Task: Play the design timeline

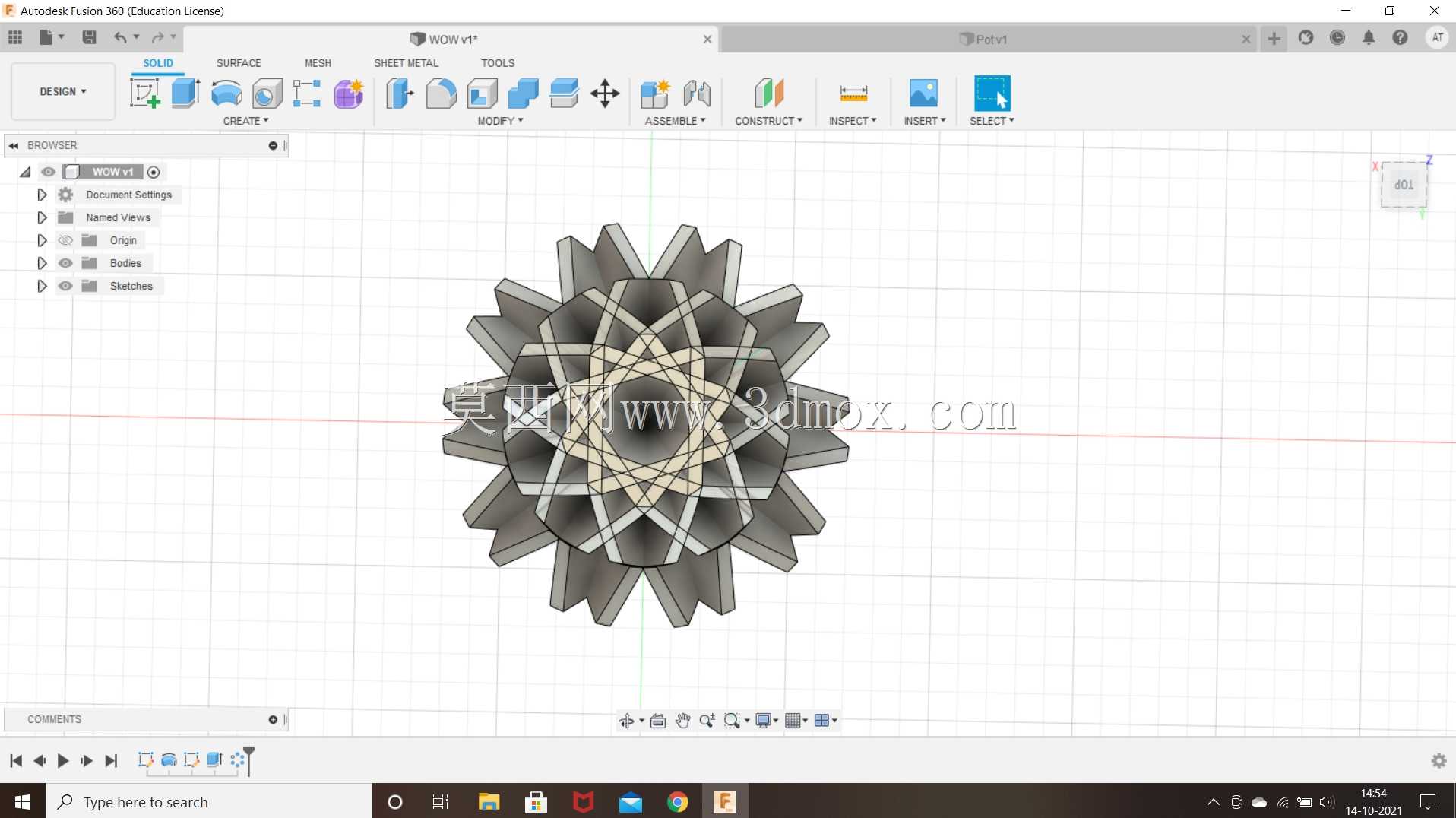Action: tap(63, 760)
